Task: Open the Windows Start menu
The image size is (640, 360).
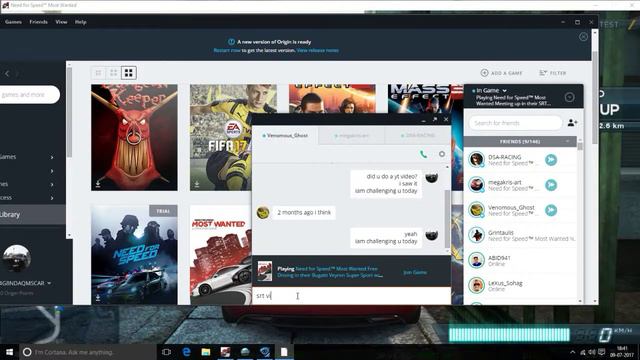Action: pos(9,352)
